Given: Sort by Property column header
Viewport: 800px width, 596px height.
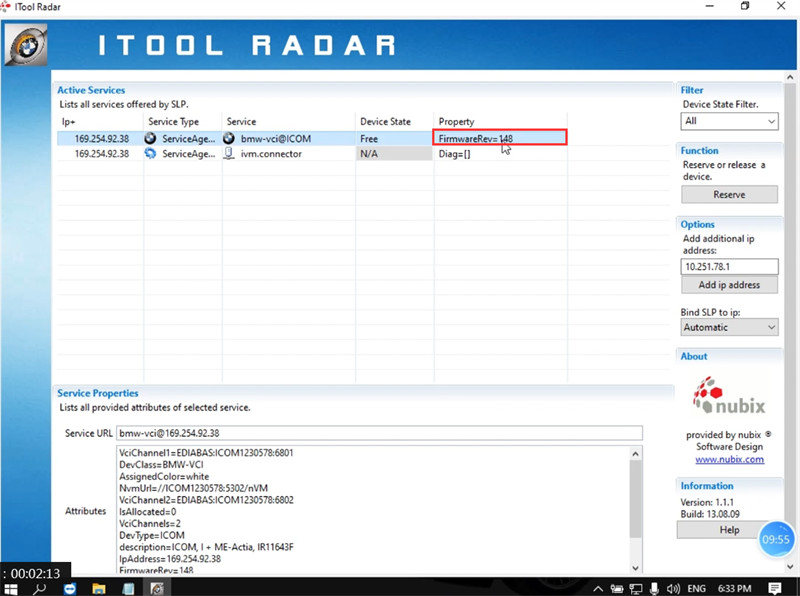Looking at the screenshot, I should tap(501, 121).
